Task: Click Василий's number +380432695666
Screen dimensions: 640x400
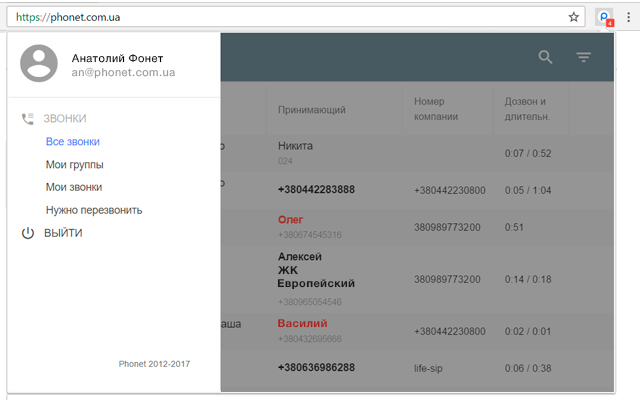Action: tap(310, 339)
